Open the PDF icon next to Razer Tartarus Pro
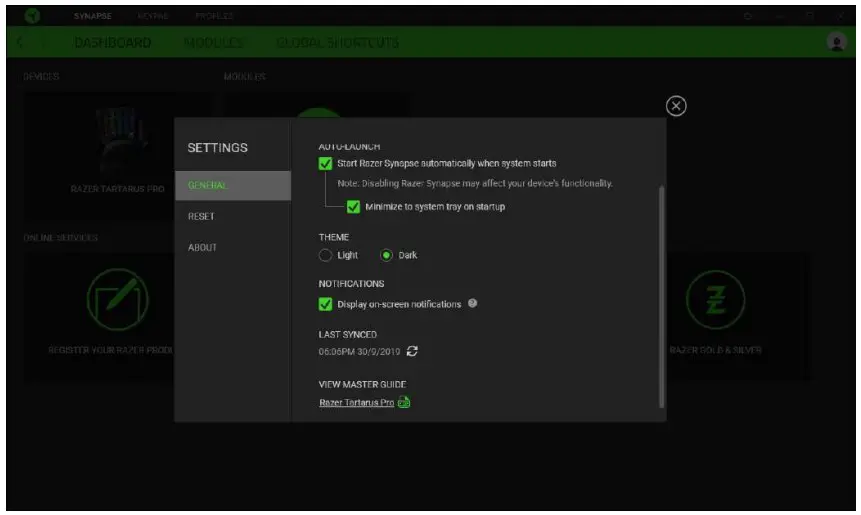This screenshot has width=861, height=515. point(404,402)
